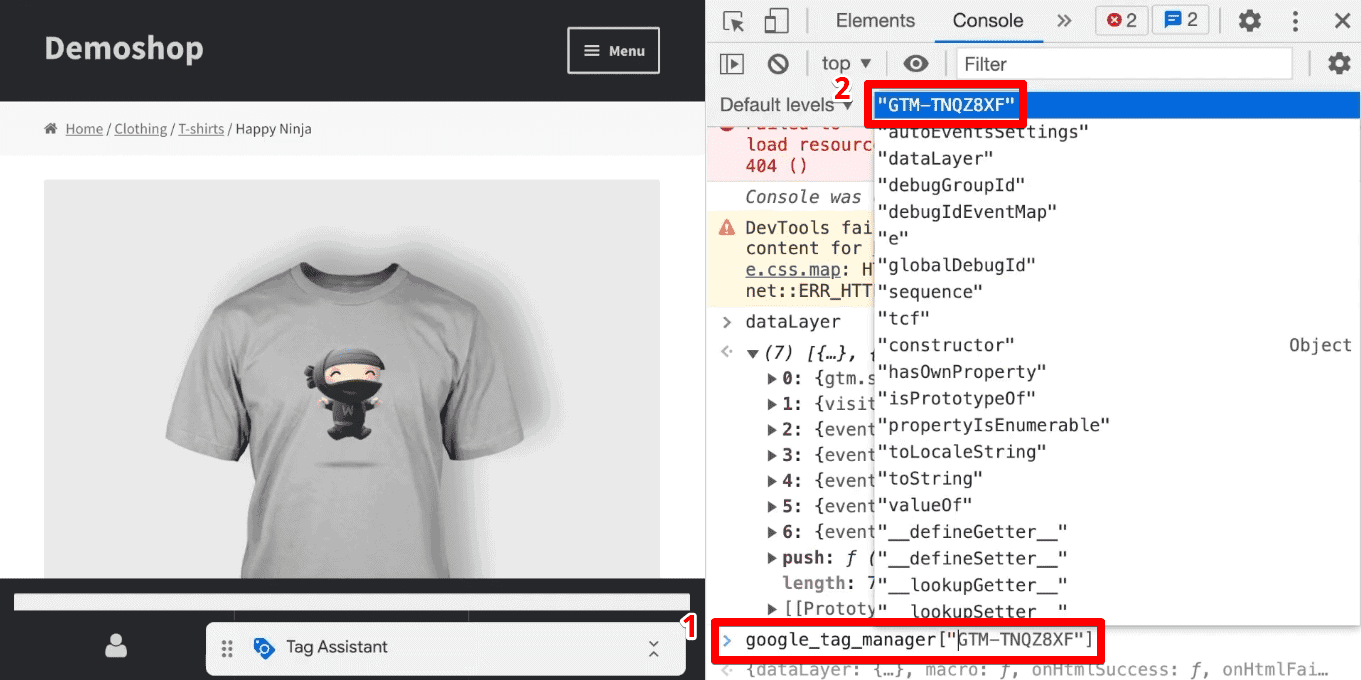Open console settings with the right gear icon

(x=1339, y=63)
